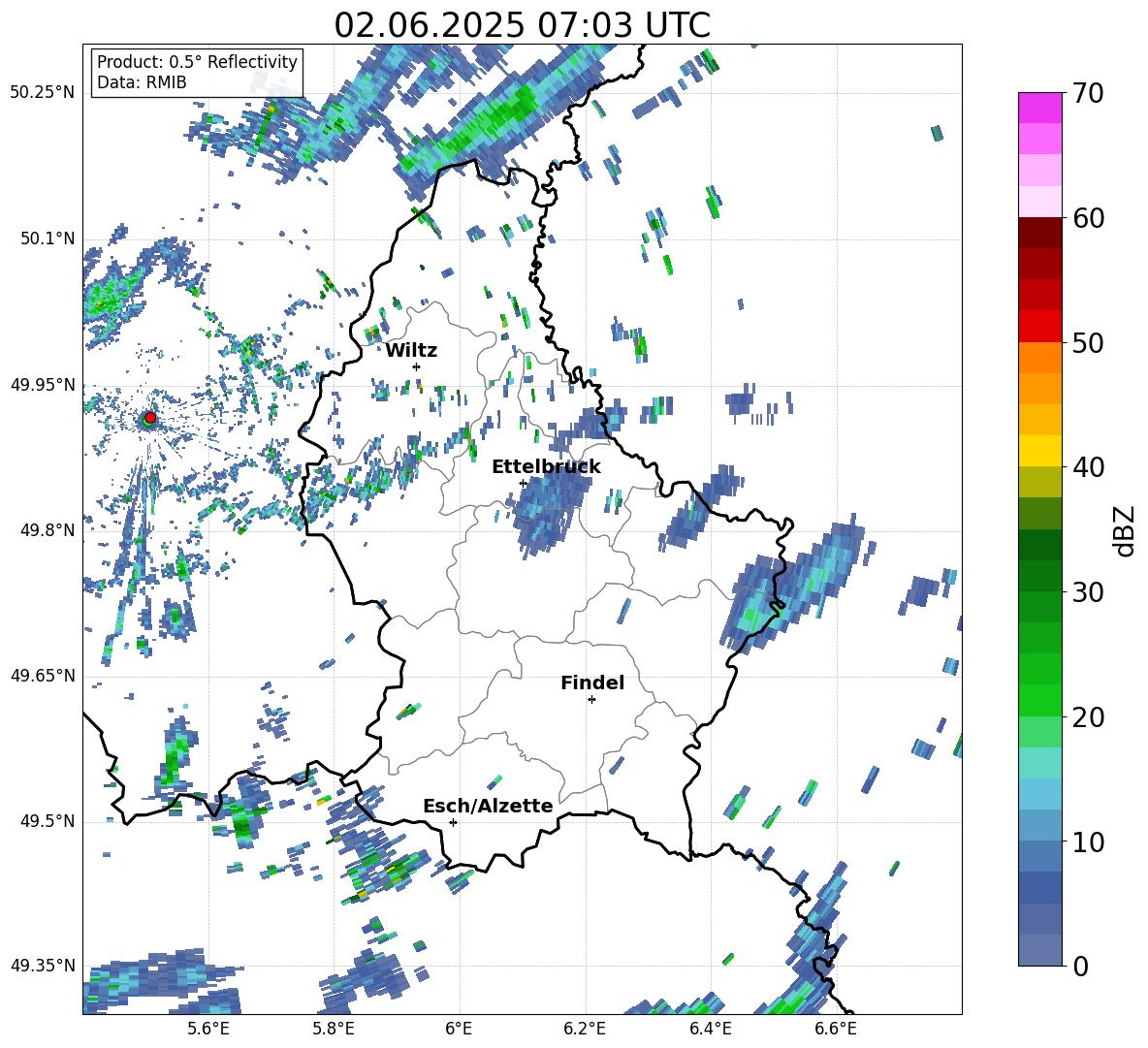
Task: Click the Ettelbruck cross marker
Action: tap(523, 483)
